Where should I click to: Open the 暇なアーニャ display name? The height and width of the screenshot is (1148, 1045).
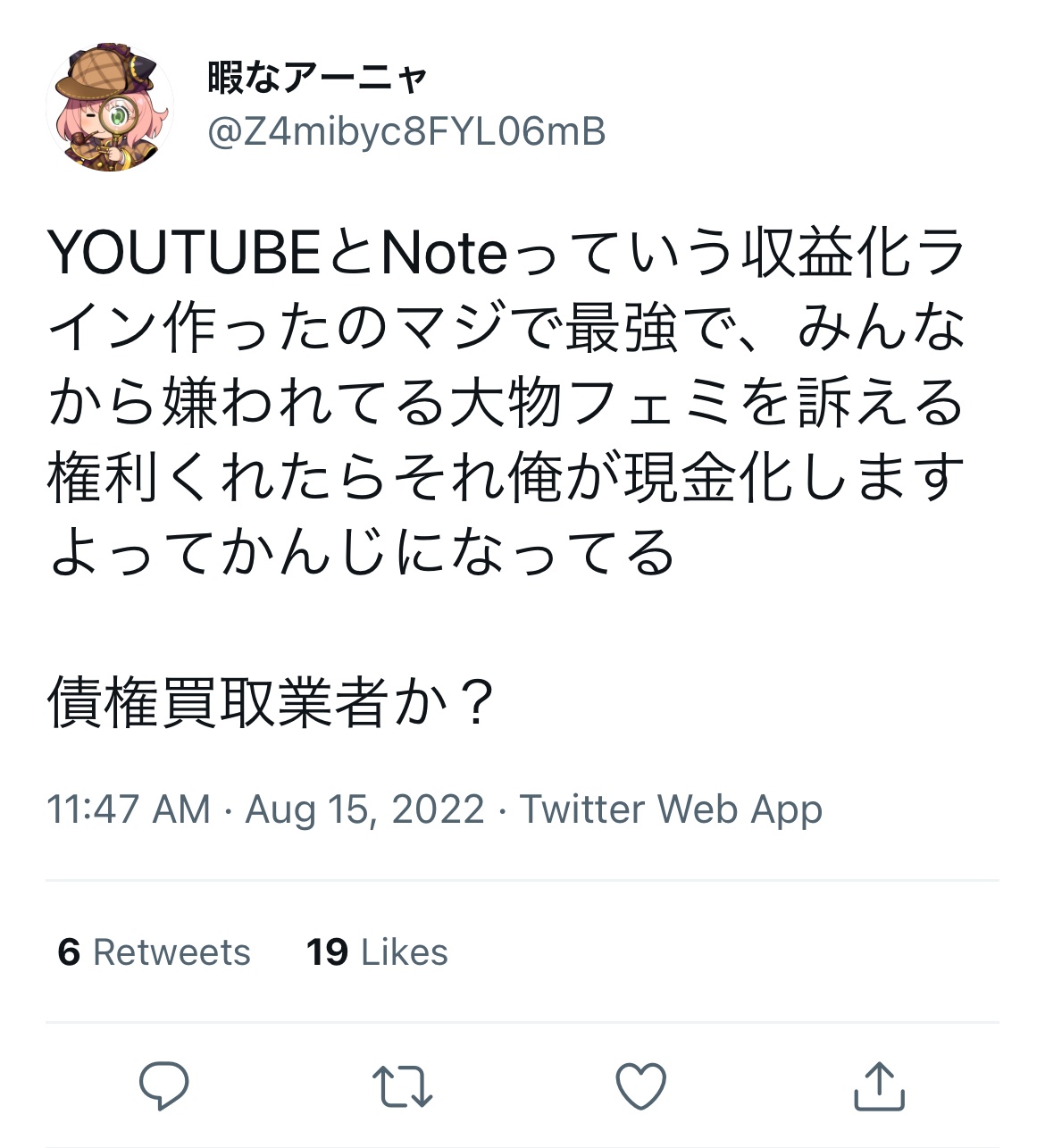point(318,79)
